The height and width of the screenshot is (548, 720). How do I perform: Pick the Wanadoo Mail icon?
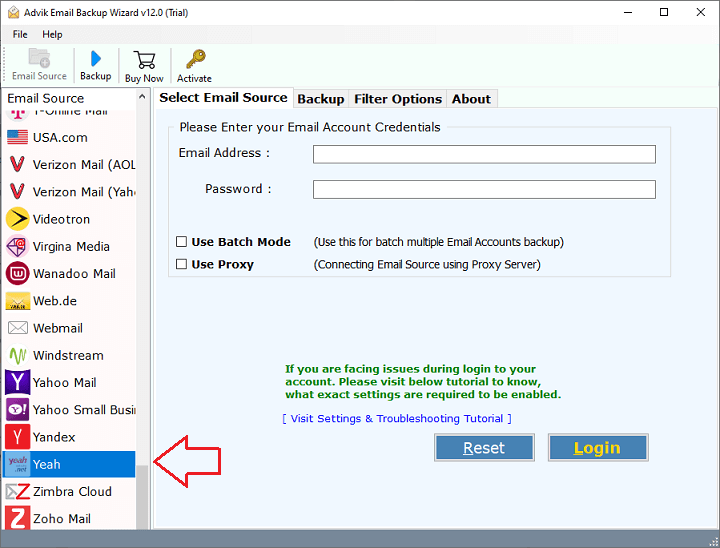point(17,273)
